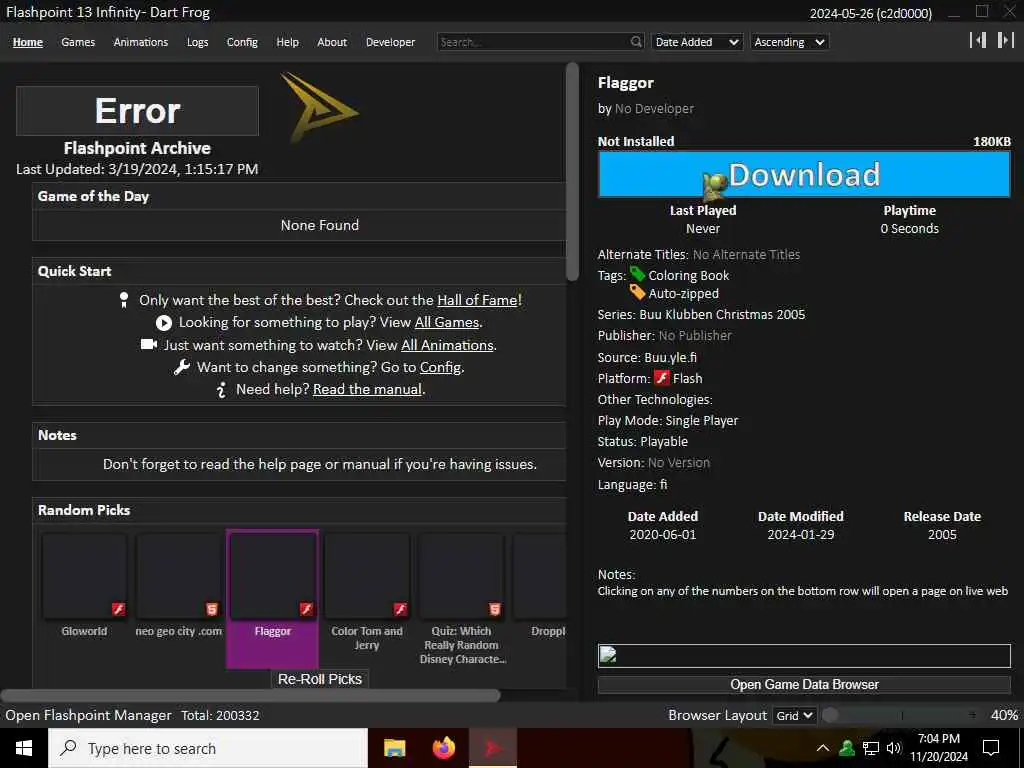
Task: Click the Windows taskbar search box
Action: [208, 748]
